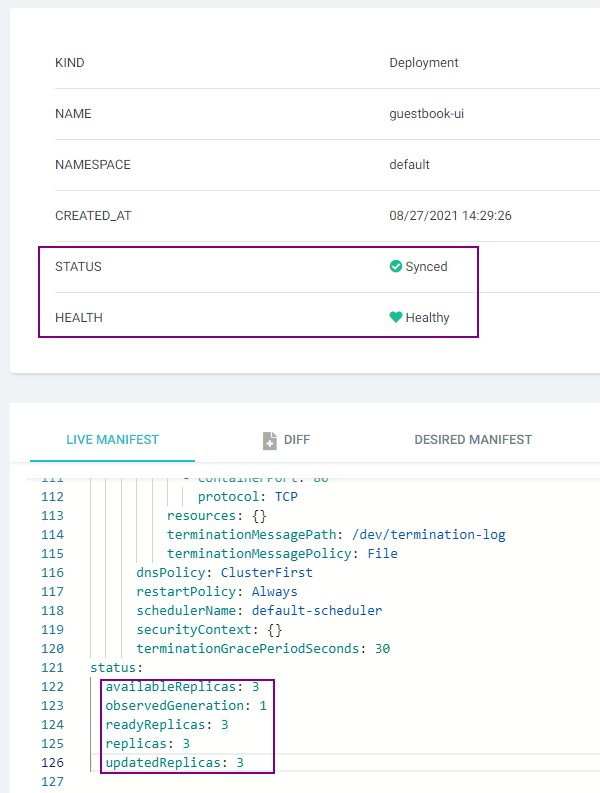Click the restartPolicy: Always line
The image size is (600, 793).
point(217,592)
